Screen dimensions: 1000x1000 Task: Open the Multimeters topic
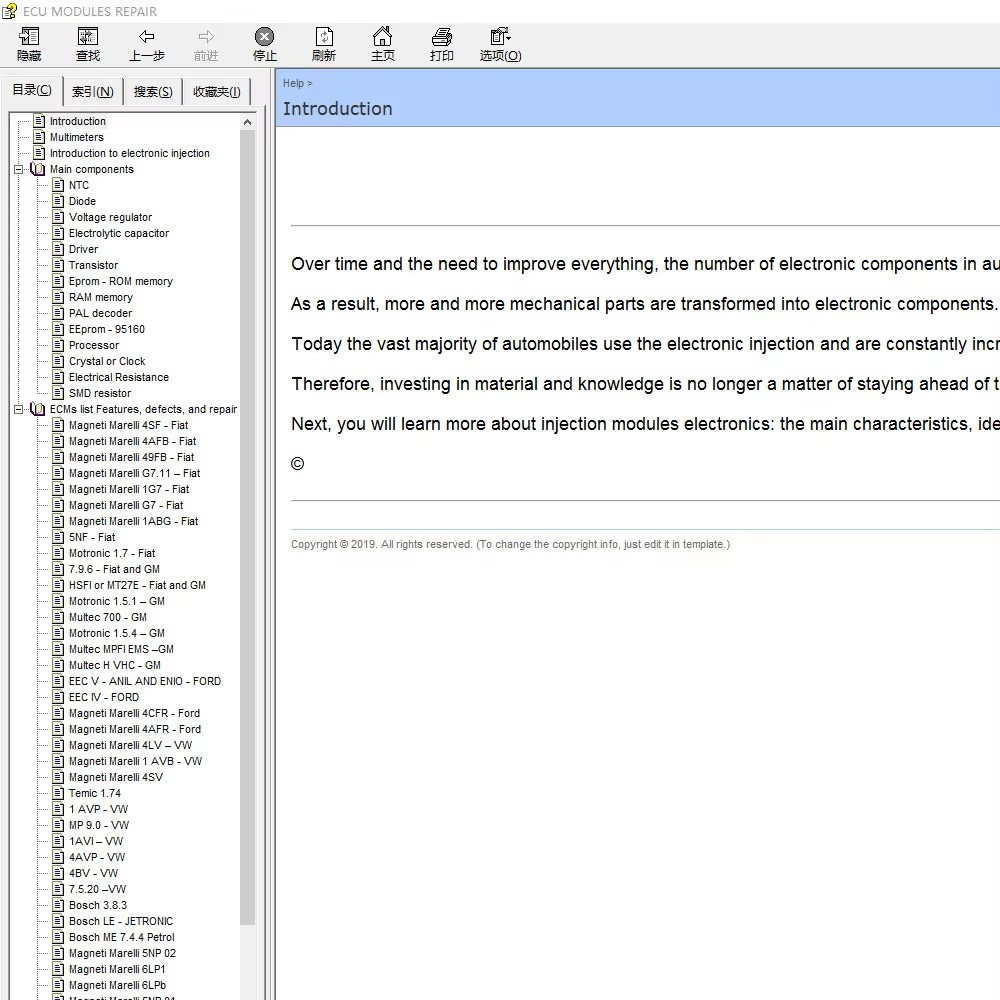pyautogui.click(x=77, y=137)
